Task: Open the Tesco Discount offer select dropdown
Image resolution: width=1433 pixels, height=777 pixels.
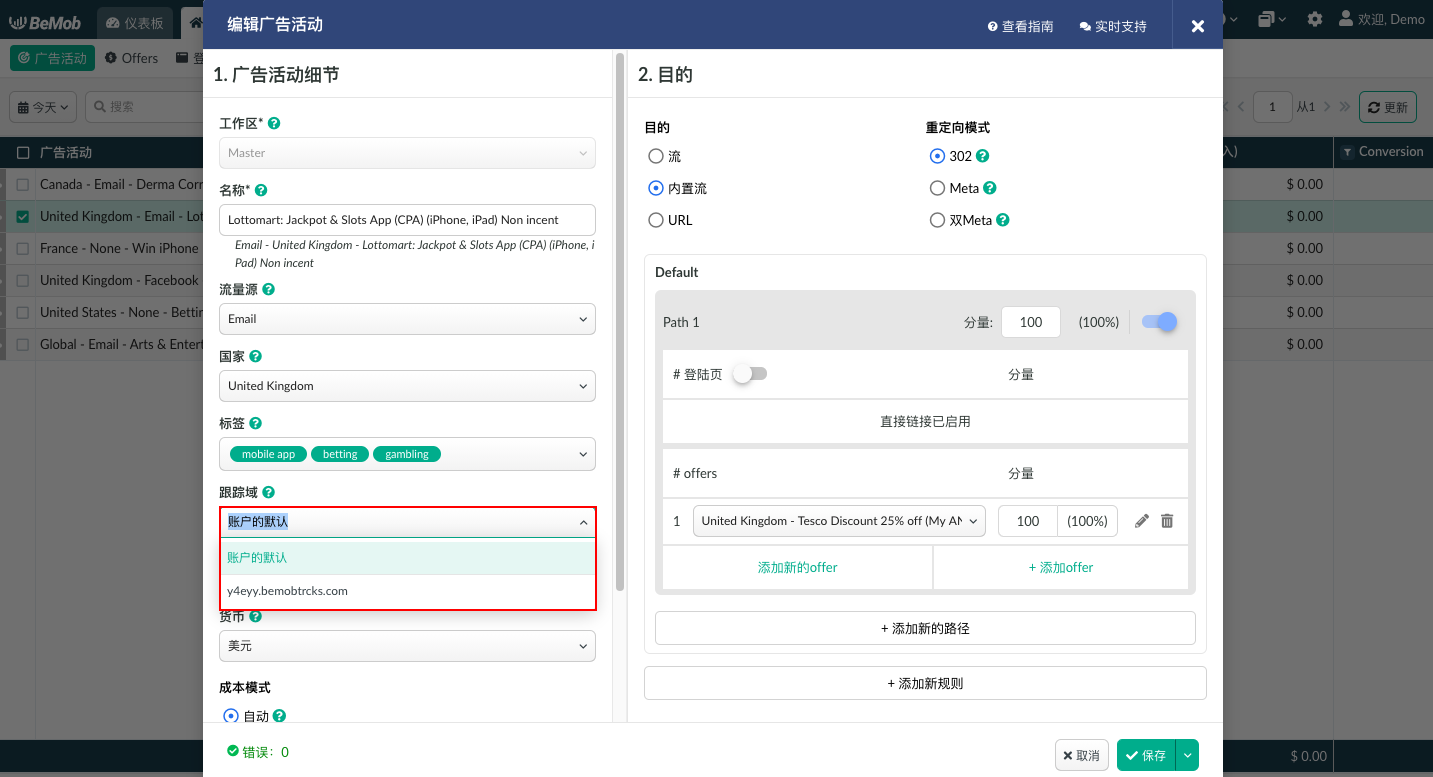Action: [x=839, y=521]
